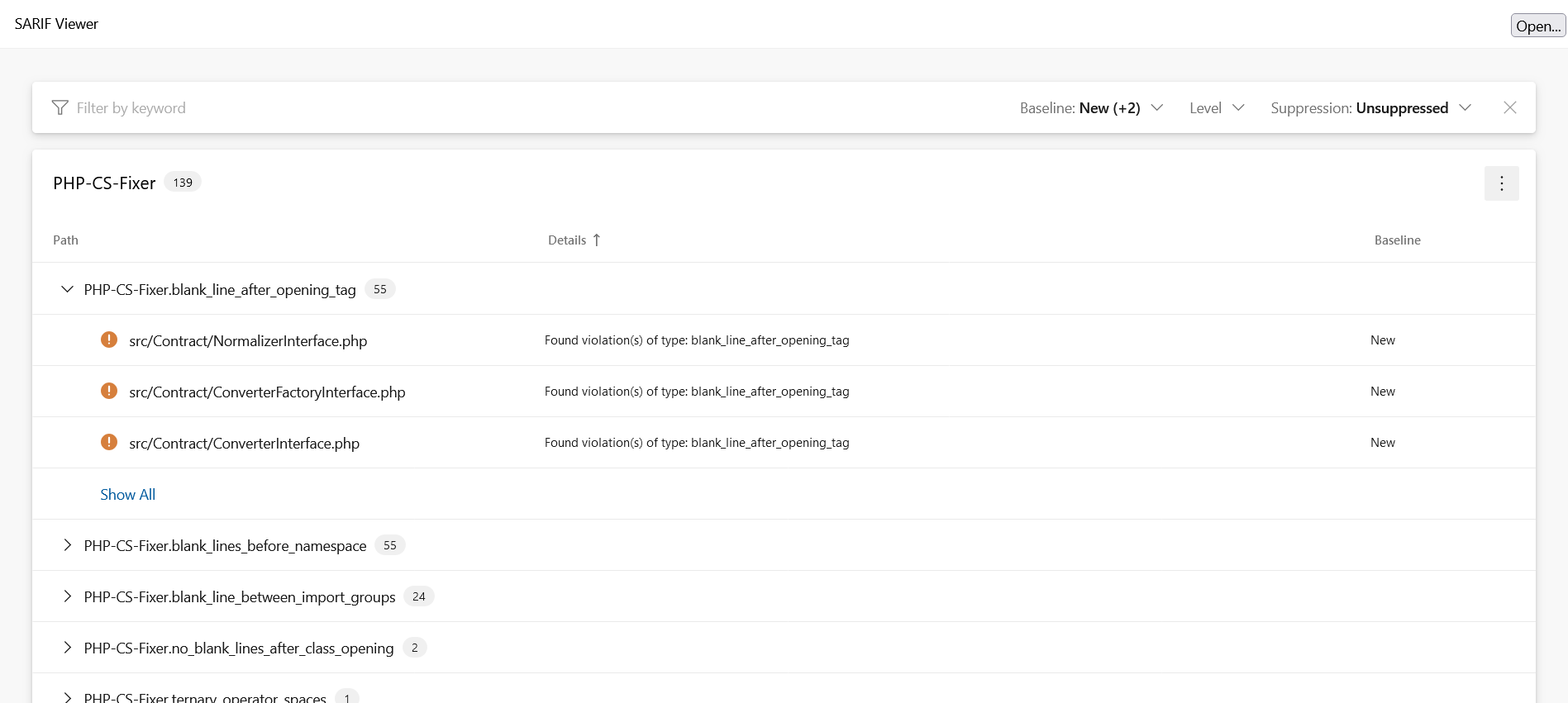Click the Show All link
1568x703 pixels.
[127, 495]
